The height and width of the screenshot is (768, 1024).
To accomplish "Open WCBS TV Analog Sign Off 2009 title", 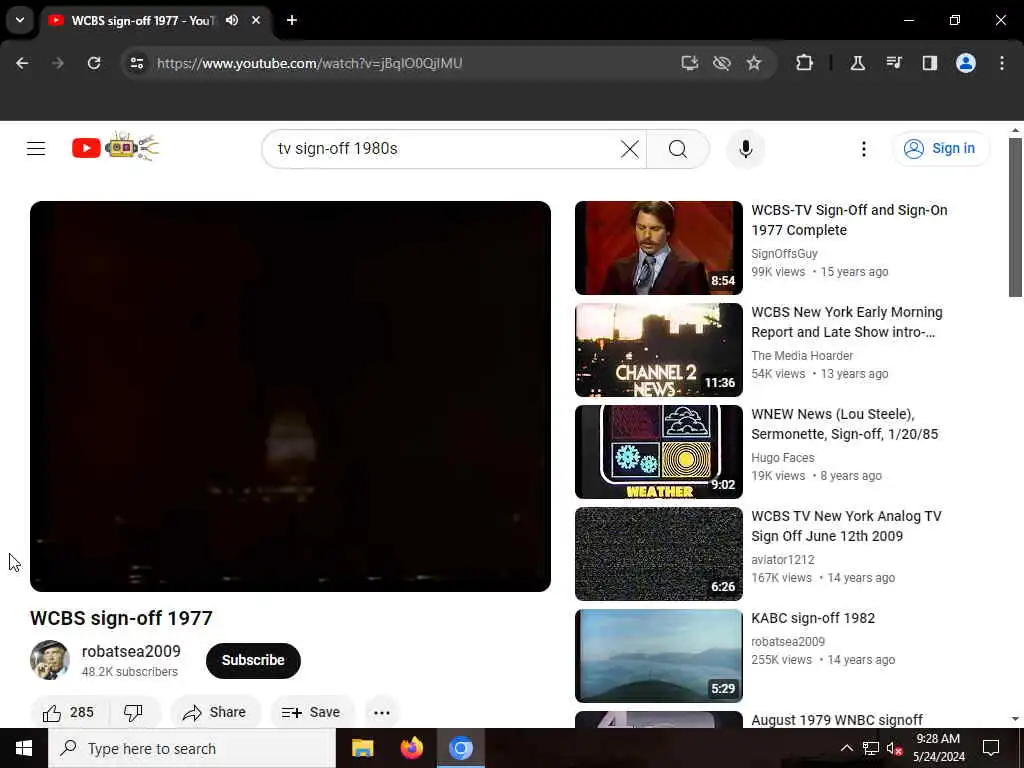I will pyautogui.click(x=846, y=526).
